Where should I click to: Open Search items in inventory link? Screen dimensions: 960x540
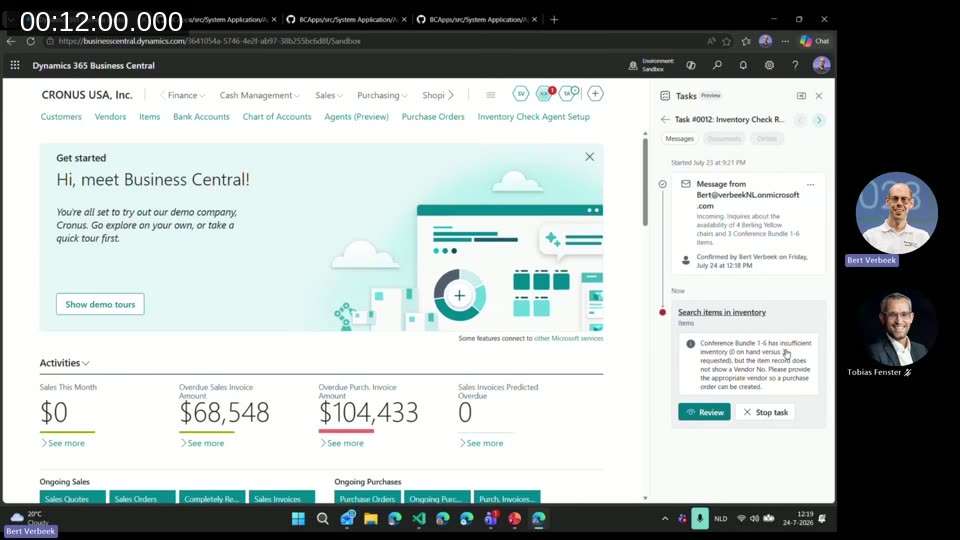pyautogui.click(x=722, y=312)
